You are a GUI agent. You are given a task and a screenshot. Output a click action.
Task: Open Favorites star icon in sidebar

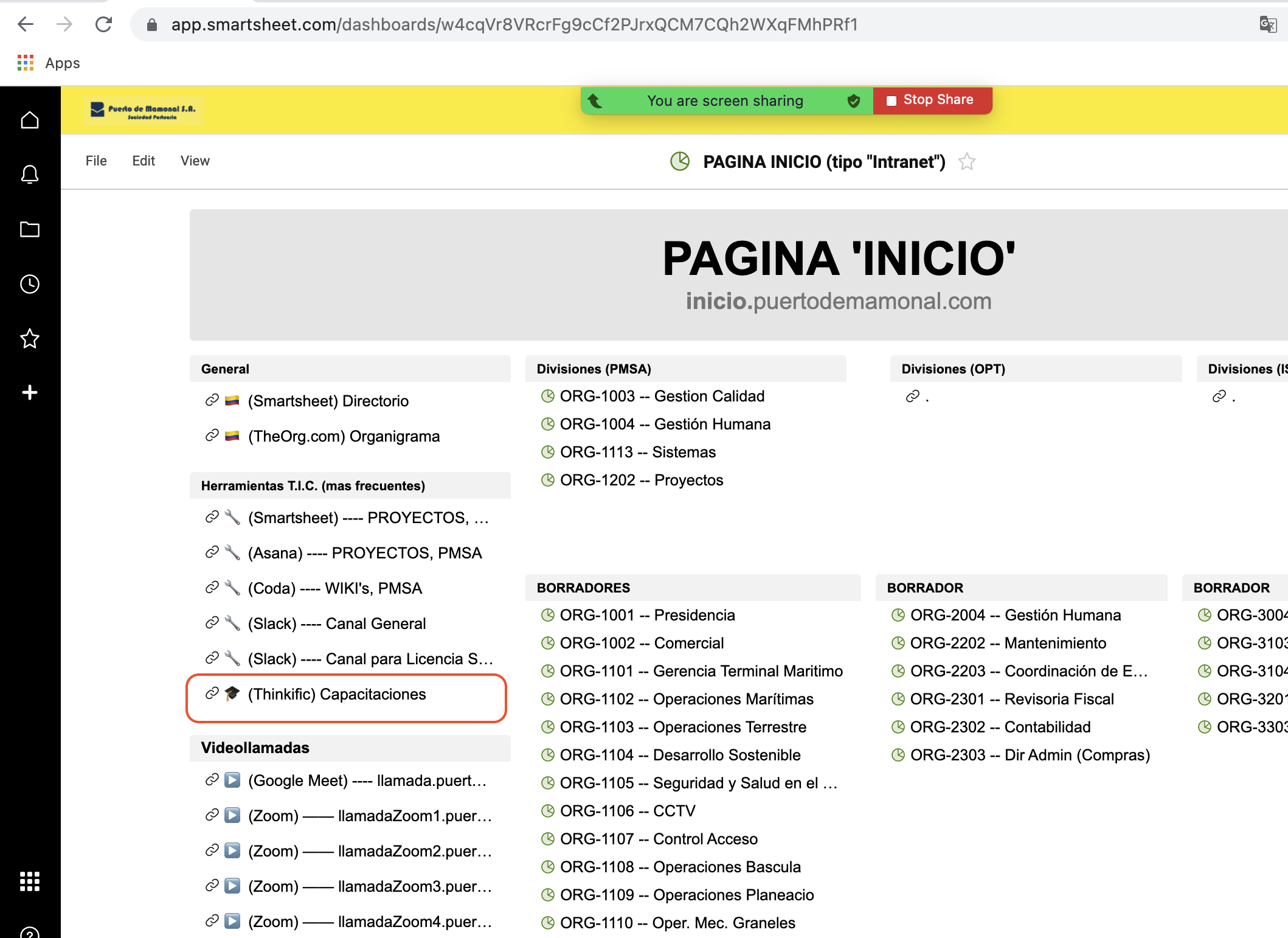(x=30, y=338)
